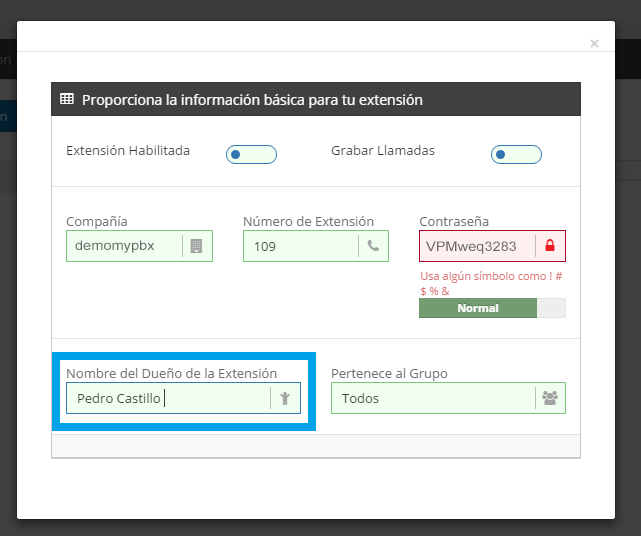Click the Grabar Llamadas label
This screenshot has width=641, height=536.
click(x=383, y=151)
